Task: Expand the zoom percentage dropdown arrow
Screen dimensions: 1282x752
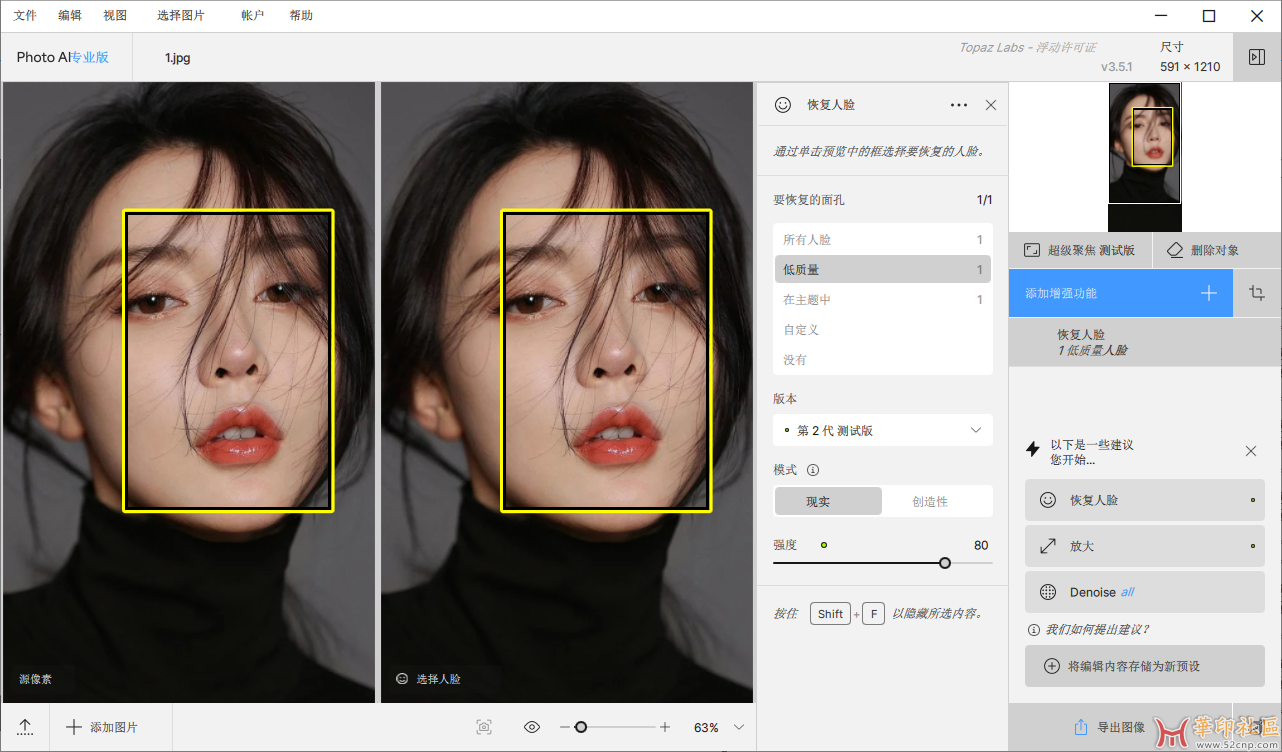Action: [739, 727]
